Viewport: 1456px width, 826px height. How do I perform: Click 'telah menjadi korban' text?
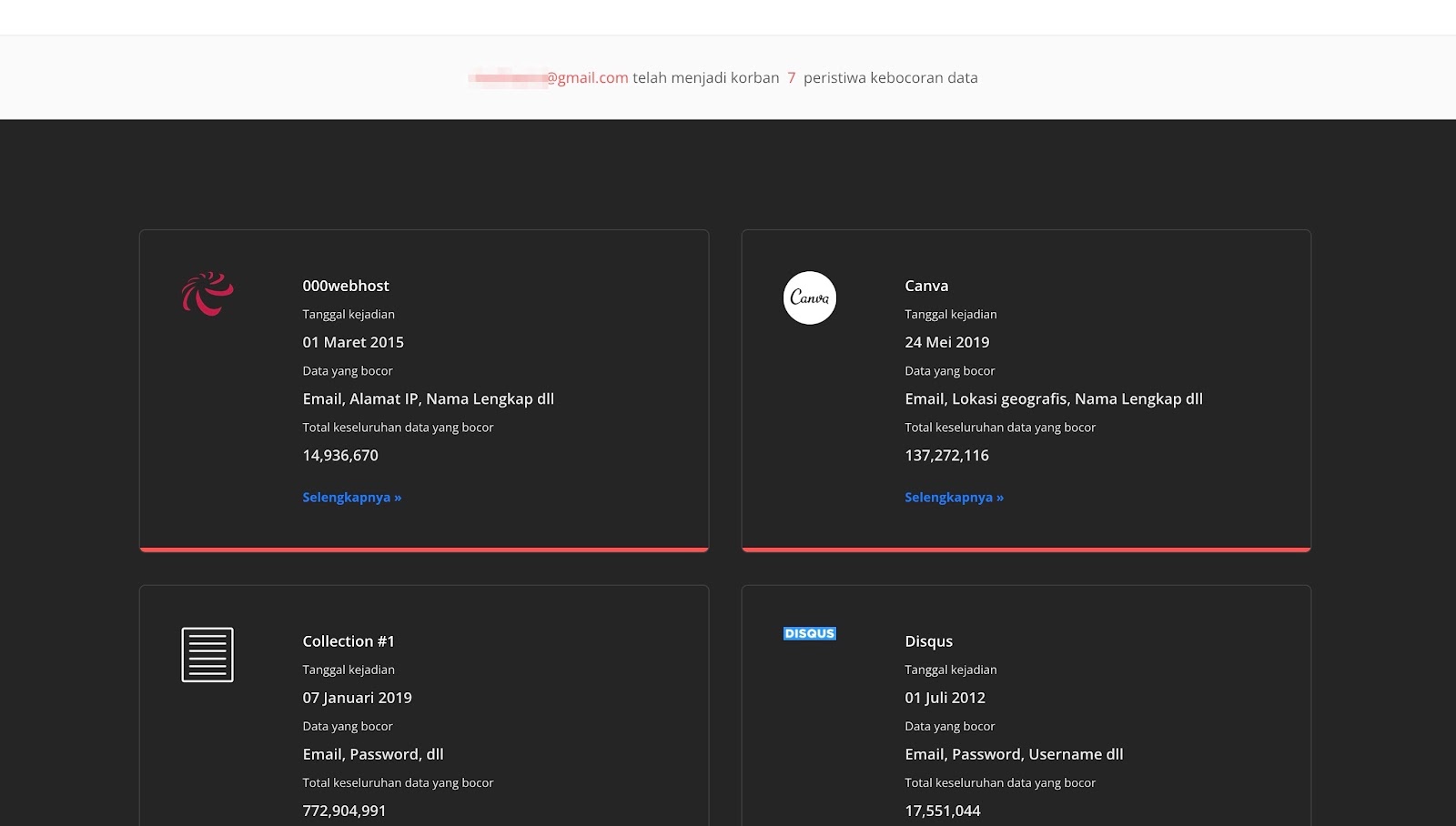[x=706, y=77]
